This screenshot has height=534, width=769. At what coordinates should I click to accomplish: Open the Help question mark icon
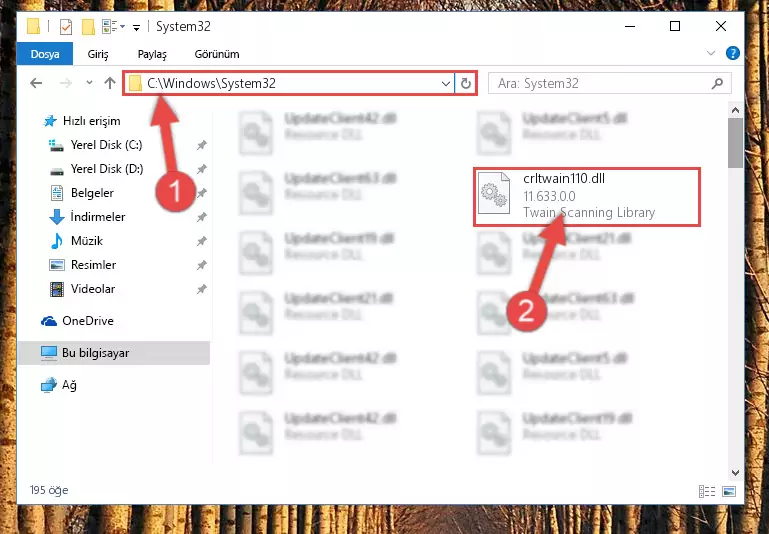[732, 53]
